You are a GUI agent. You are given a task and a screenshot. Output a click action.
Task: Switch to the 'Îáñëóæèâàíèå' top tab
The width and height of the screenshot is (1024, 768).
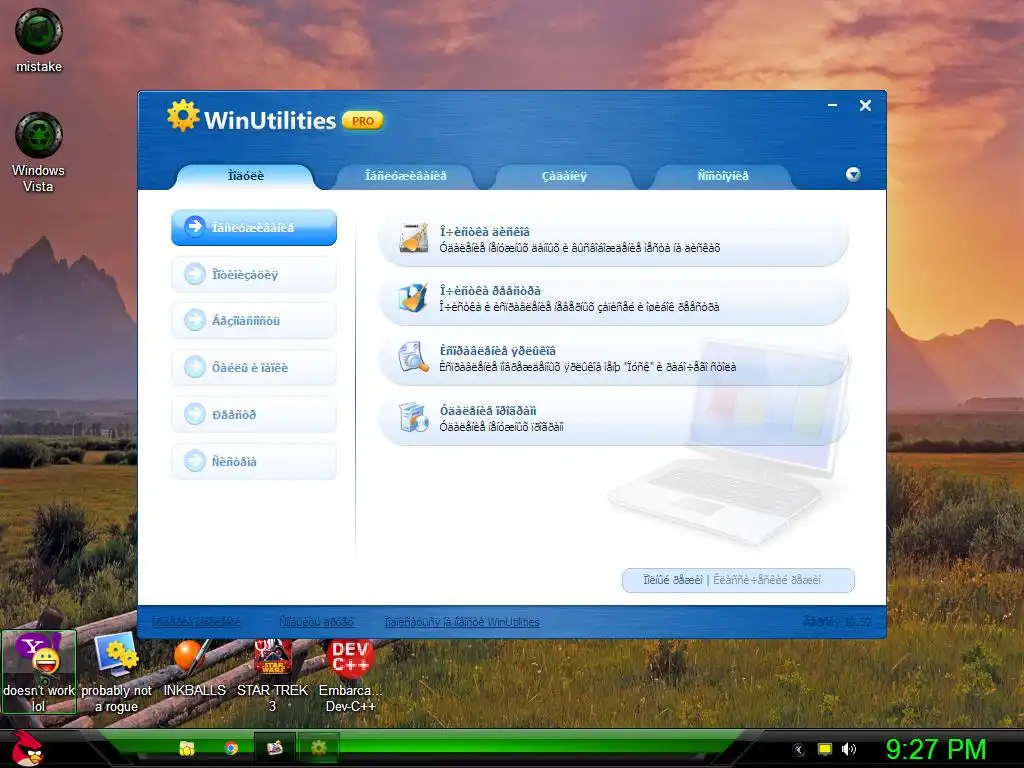click(x=406, y=176)
